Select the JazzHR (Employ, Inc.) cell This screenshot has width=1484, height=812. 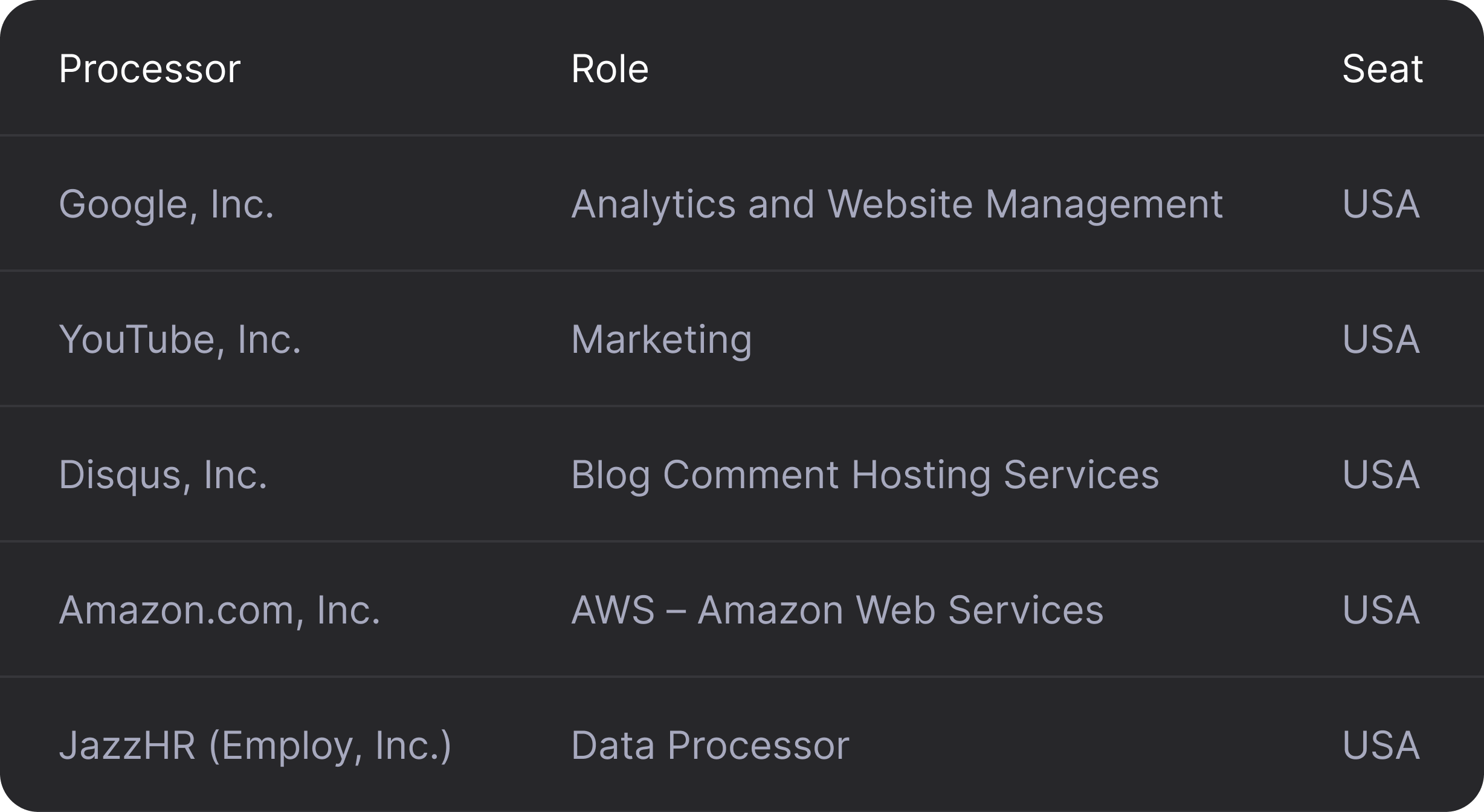pos(255,746)
